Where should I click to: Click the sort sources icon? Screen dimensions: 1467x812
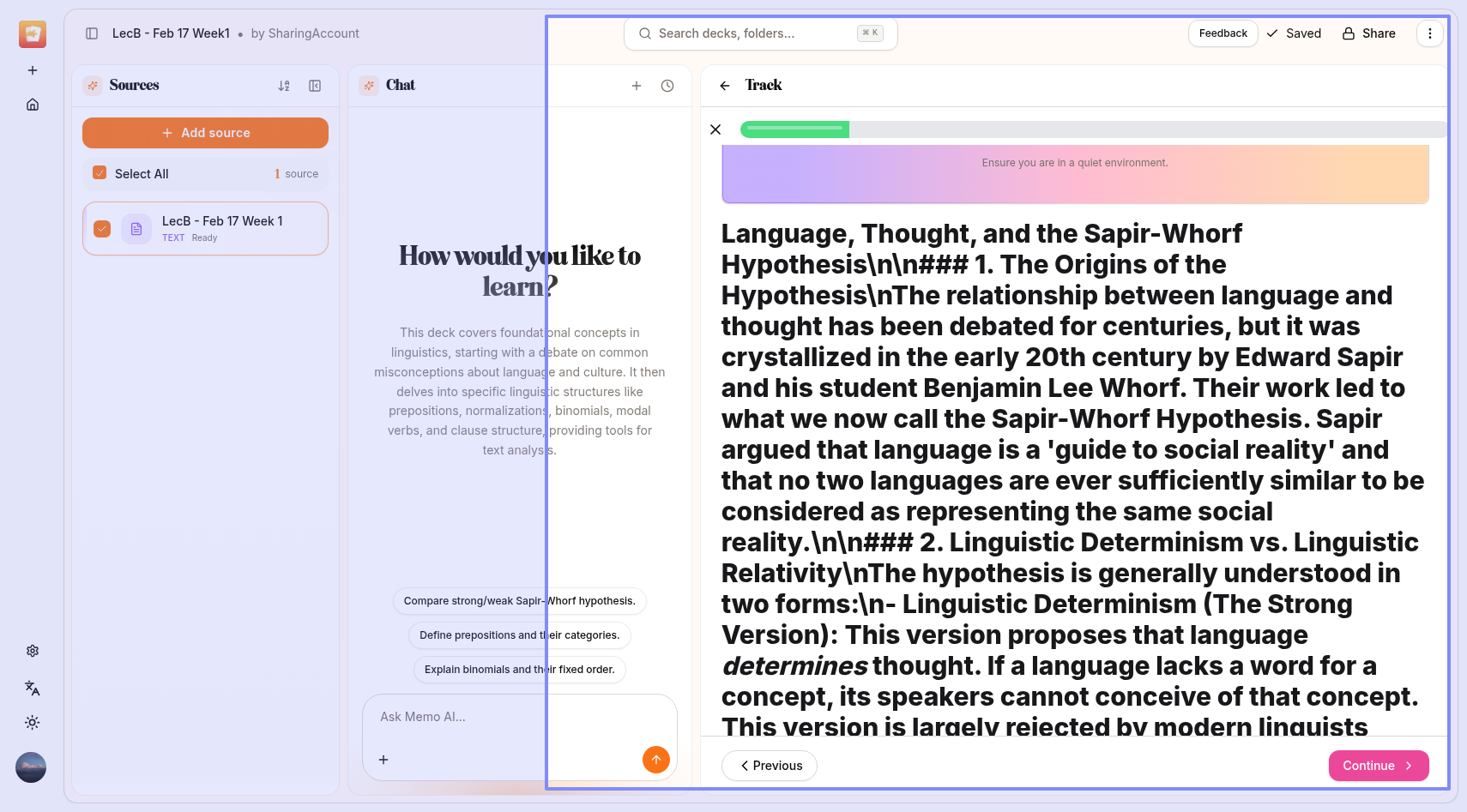tap(284, 86)
